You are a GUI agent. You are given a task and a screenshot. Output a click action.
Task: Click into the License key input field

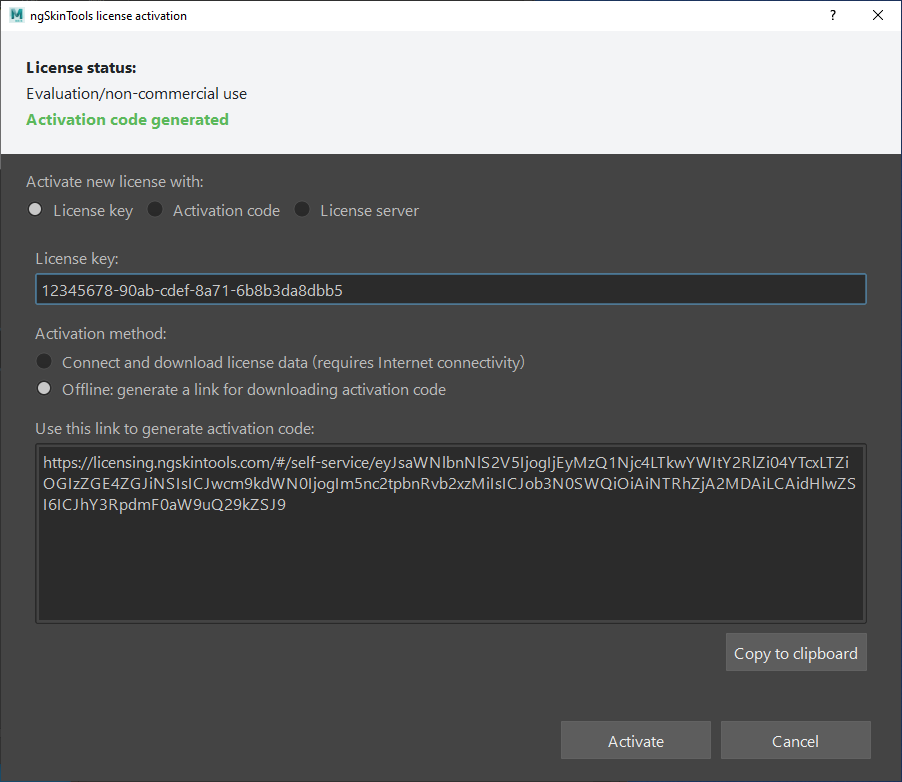[450, 289]
